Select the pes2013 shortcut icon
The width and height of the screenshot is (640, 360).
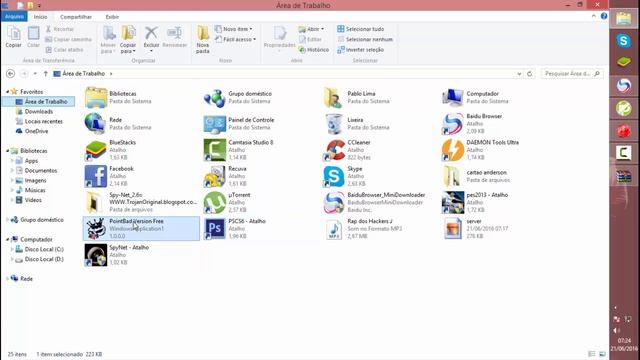click(x=453, y=202)
